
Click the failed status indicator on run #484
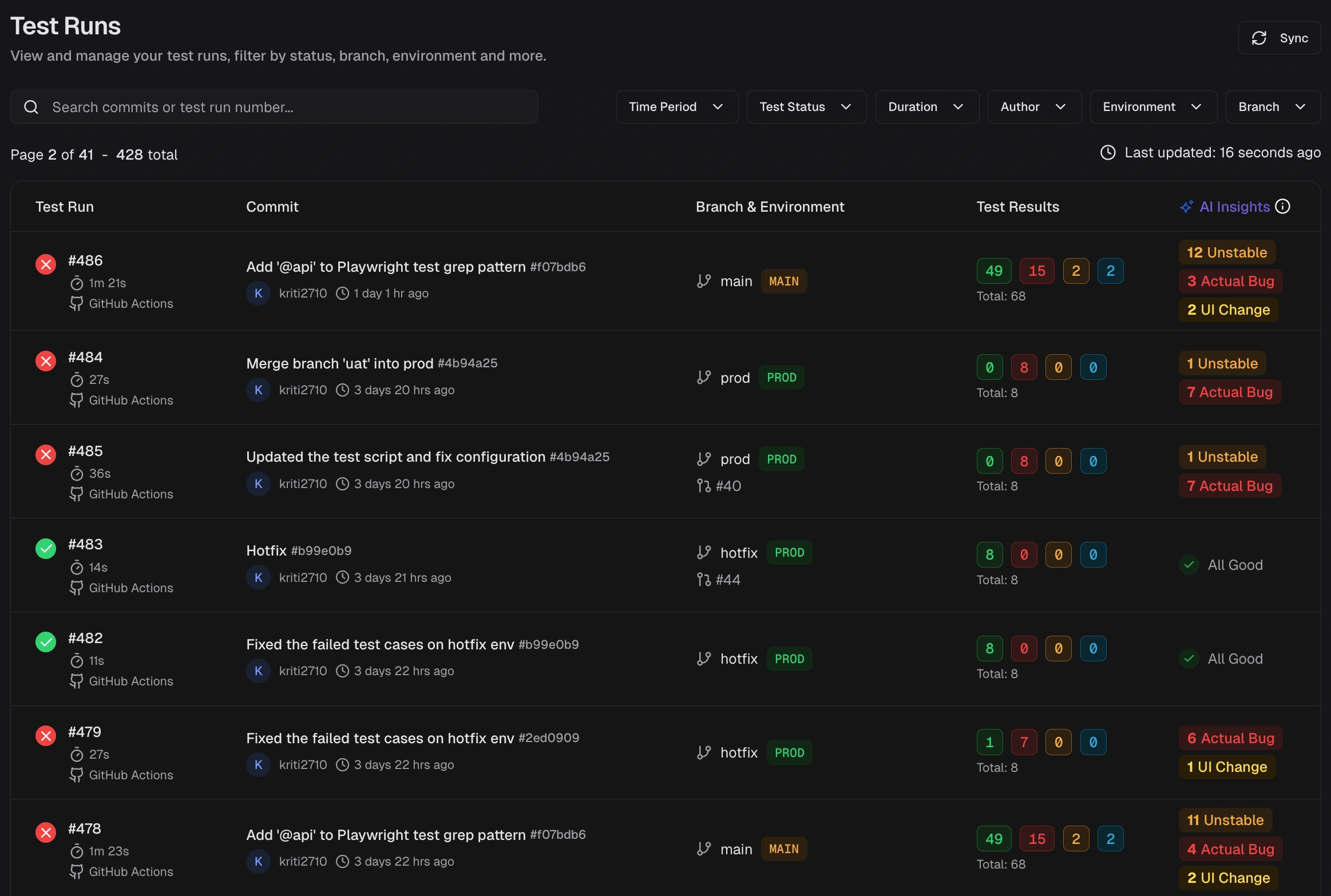[x=45, y=360]
